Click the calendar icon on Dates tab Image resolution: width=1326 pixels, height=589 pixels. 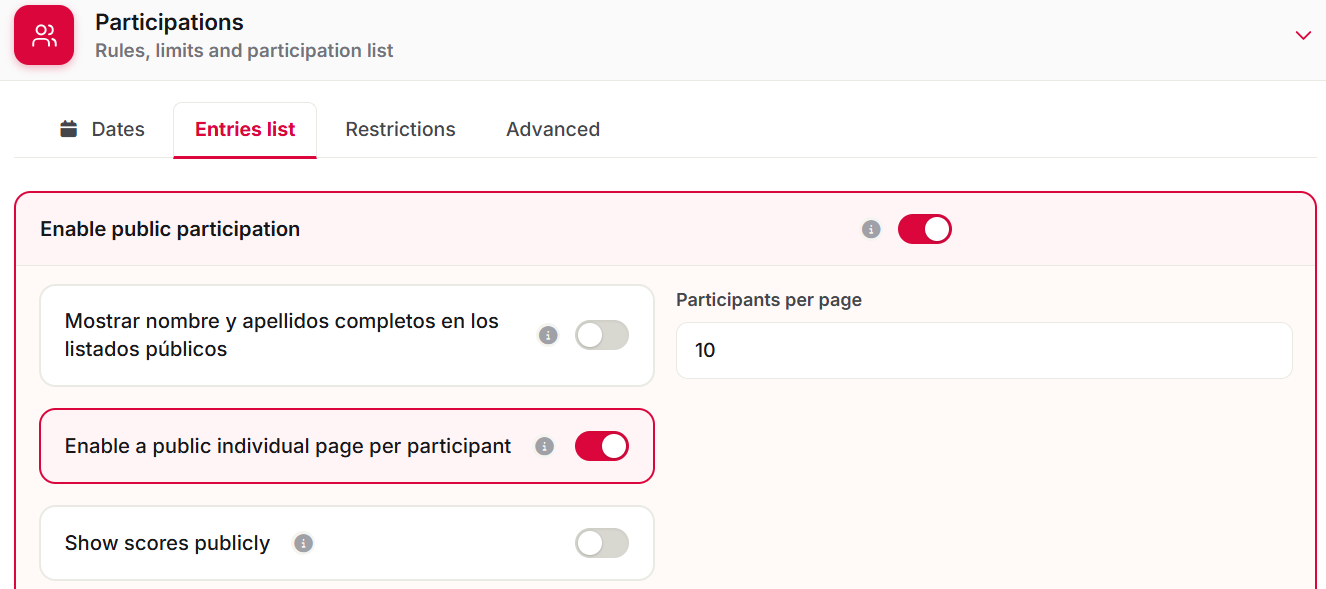click(x=69, y=129)
